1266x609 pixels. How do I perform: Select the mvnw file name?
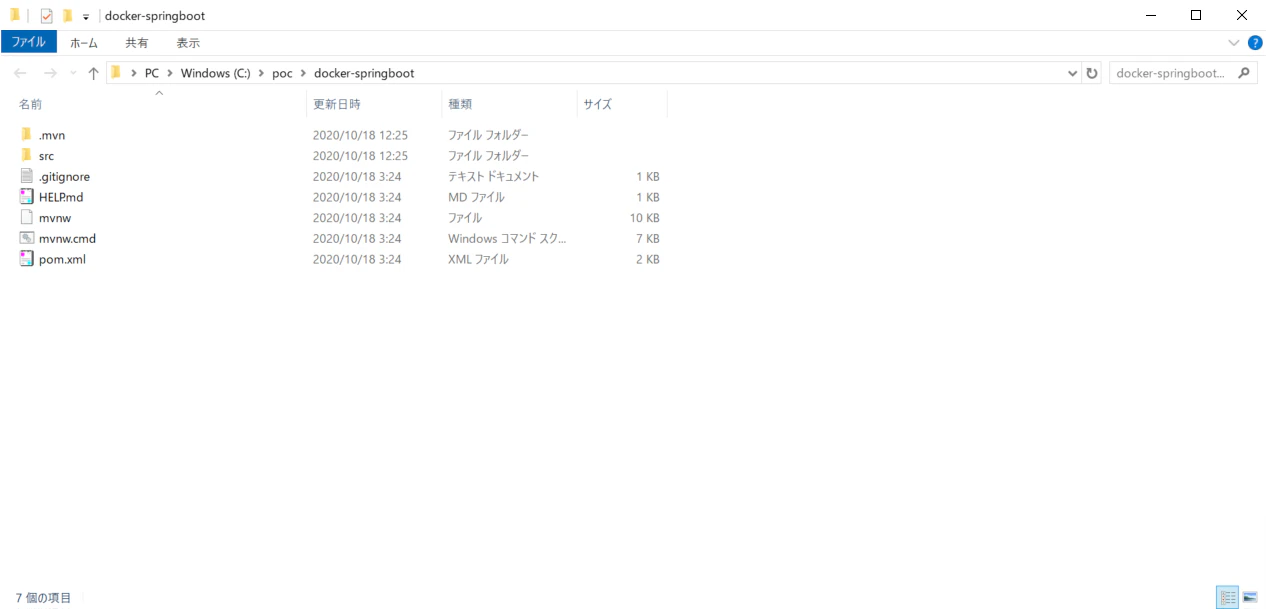coord(55,218)
